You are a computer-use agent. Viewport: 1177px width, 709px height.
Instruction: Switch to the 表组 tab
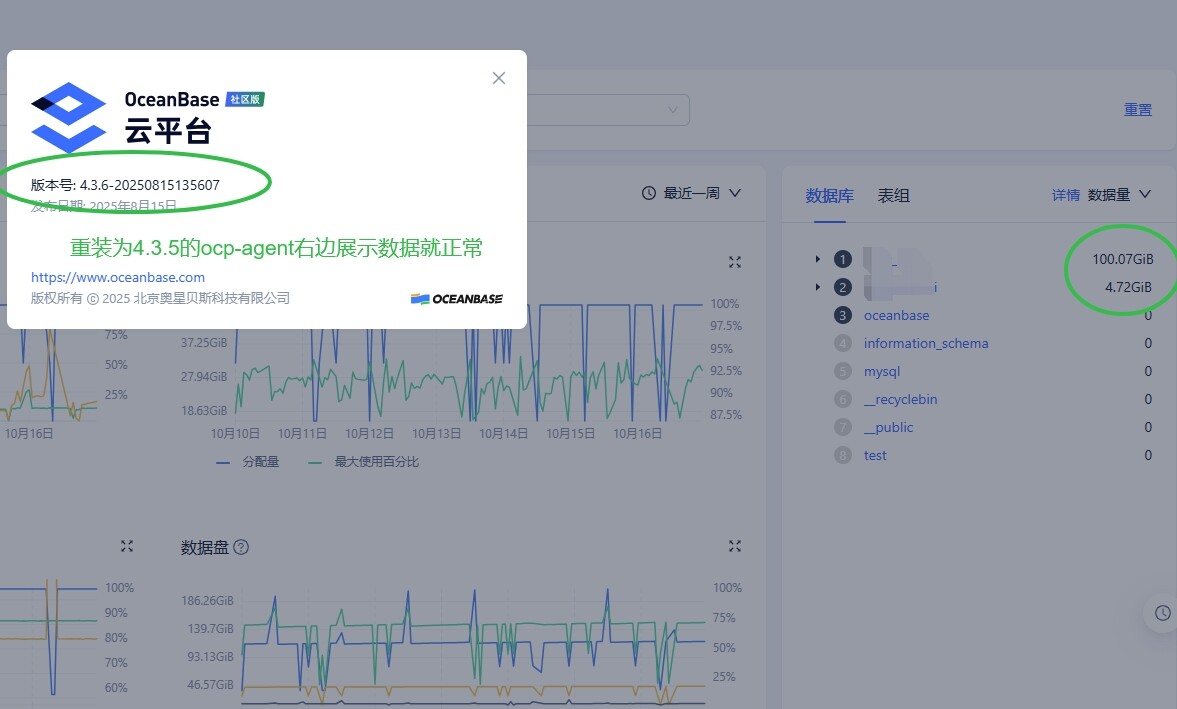click(893, 195)
